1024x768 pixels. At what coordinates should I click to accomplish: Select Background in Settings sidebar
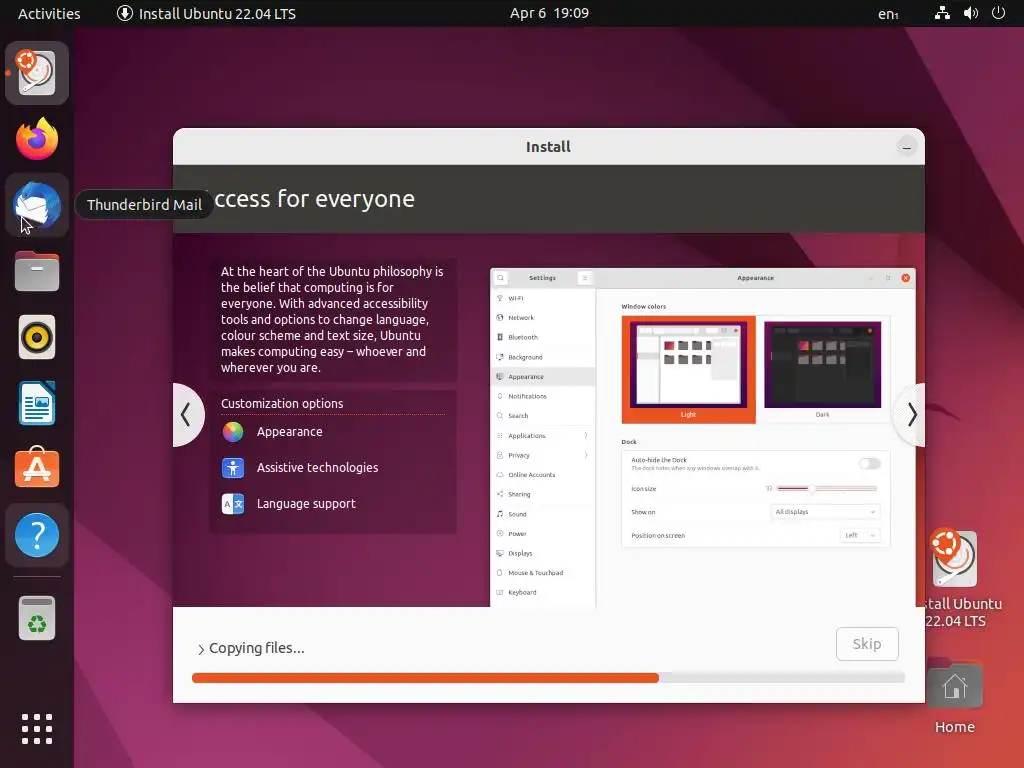pos(543,357)
